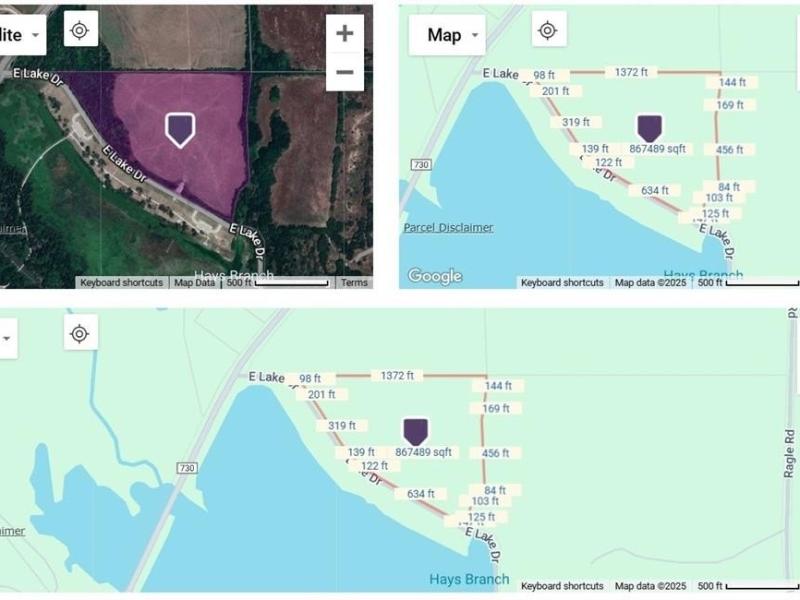
Task: Expand the map type dropdown arrow on the bottom map
Action: click(7, 338)
